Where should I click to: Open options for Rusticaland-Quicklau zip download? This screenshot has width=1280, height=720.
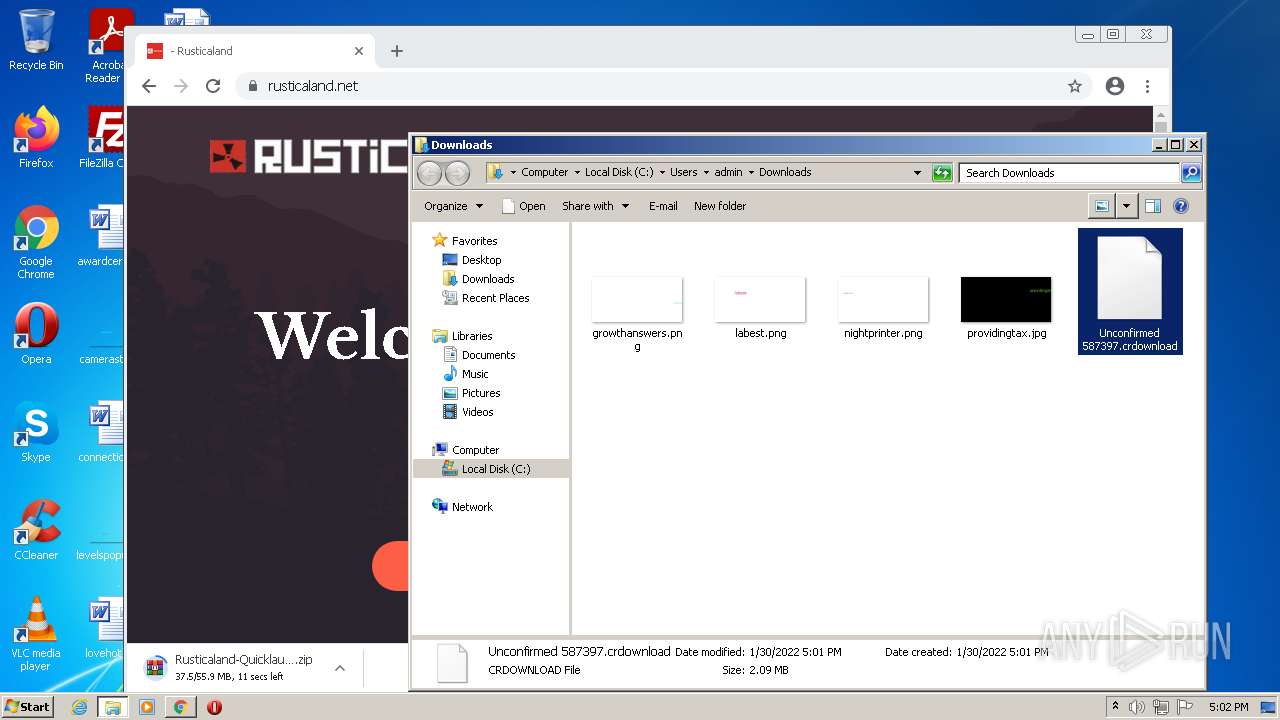pyautogui.click(x=340, y=668)
